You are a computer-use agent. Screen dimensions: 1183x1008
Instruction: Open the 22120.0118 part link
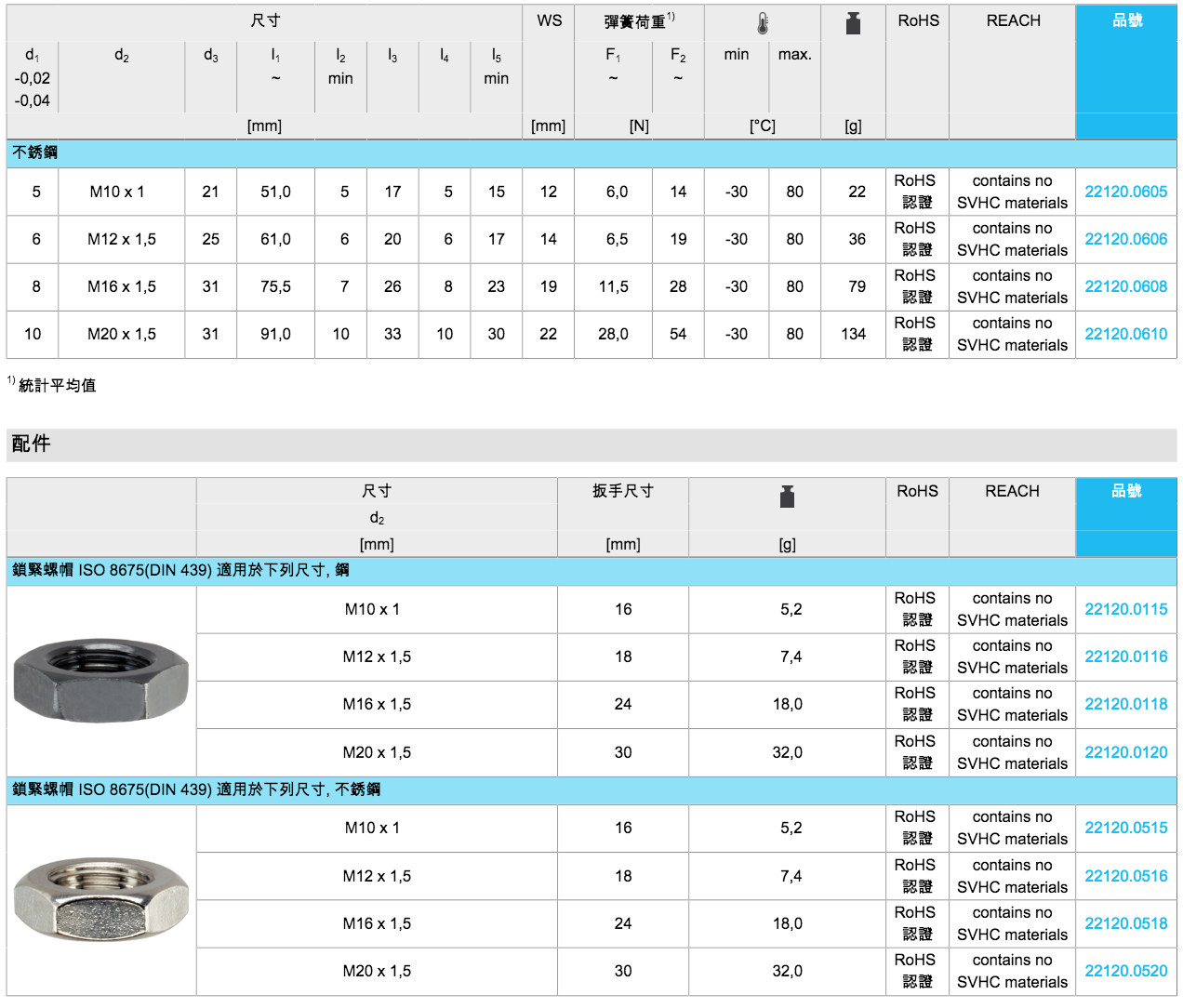click(x=1125, y=704)
